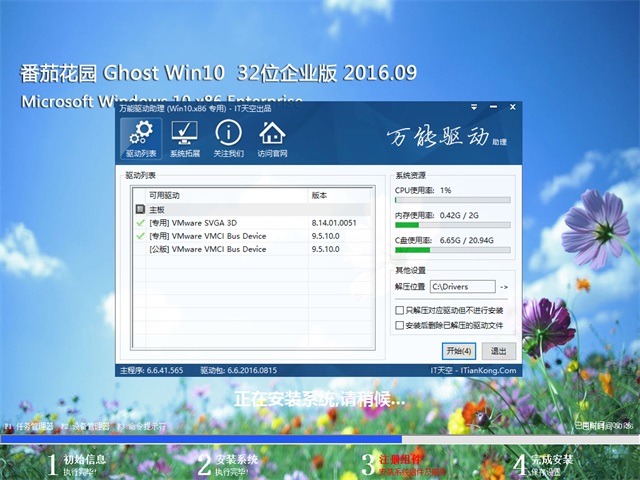640x480 pixels.
Task: Uncheck the [专用] VMware SVGA 3D driver
Action: pyautogui.click(x=140, y=223)
